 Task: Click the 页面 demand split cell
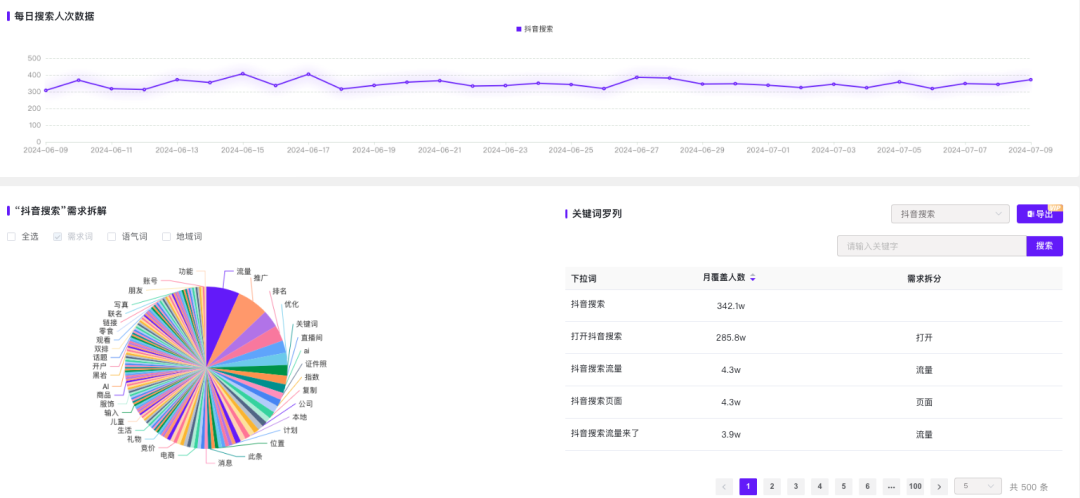pyautogui.click(x=924, y=402)
